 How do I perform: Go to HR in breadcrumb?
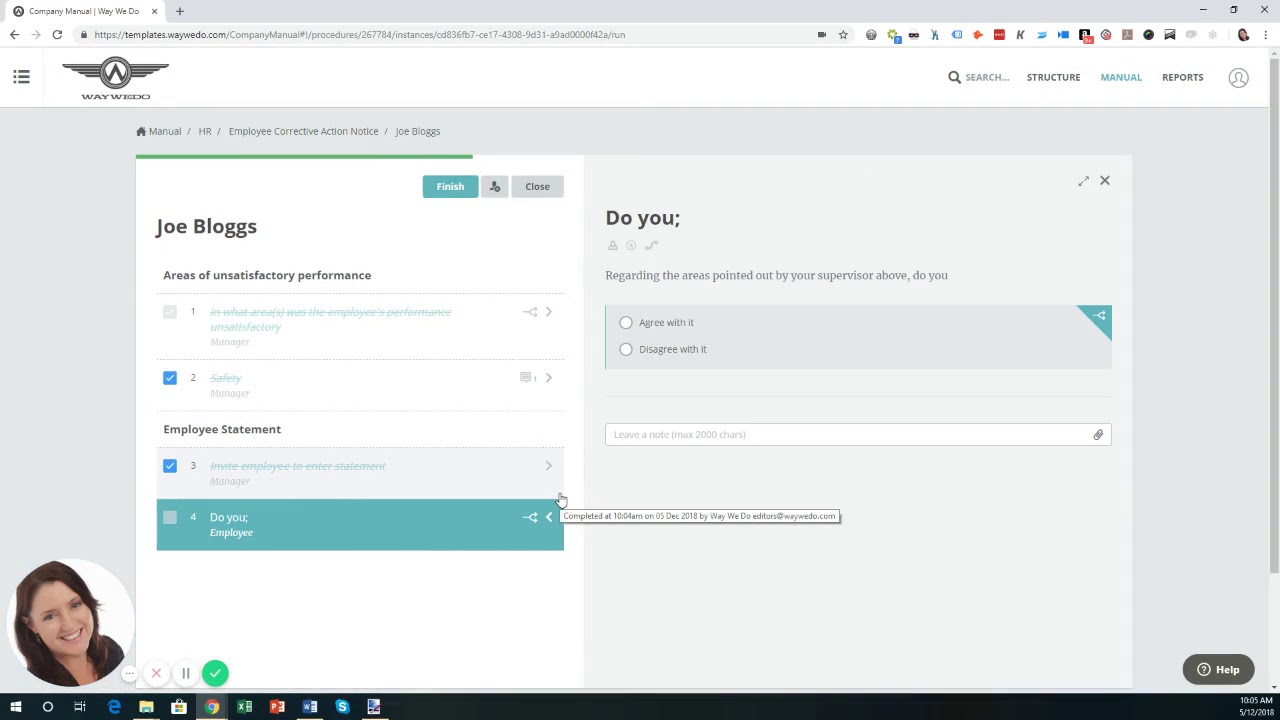205,131
